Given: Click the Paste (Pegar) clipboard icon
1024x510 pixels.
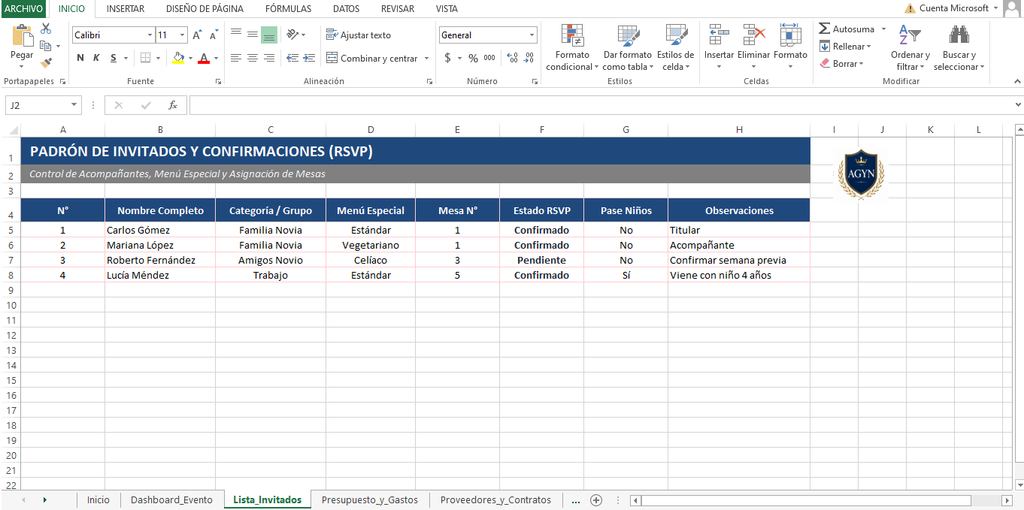Looking at the screenshot, I should 22,36.
